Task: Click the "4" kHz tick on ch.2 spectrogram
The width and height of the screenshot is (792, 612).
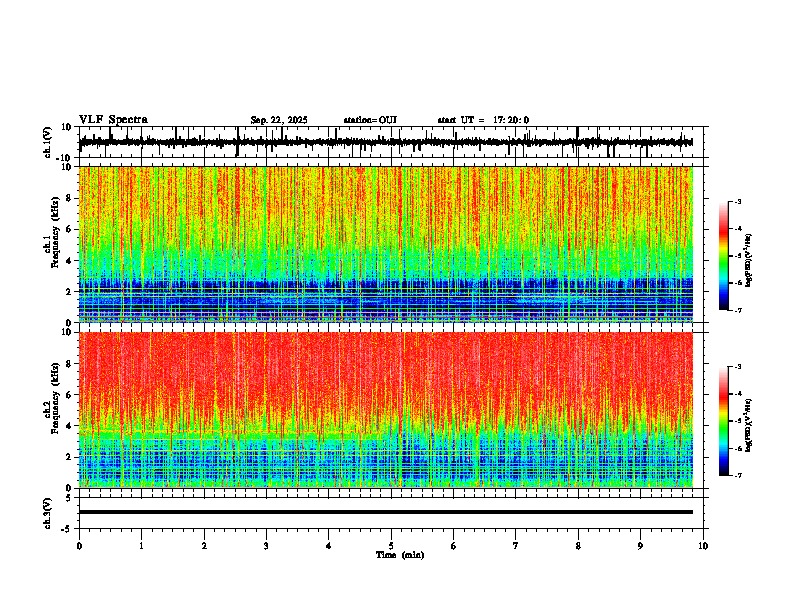Action: 70,426
